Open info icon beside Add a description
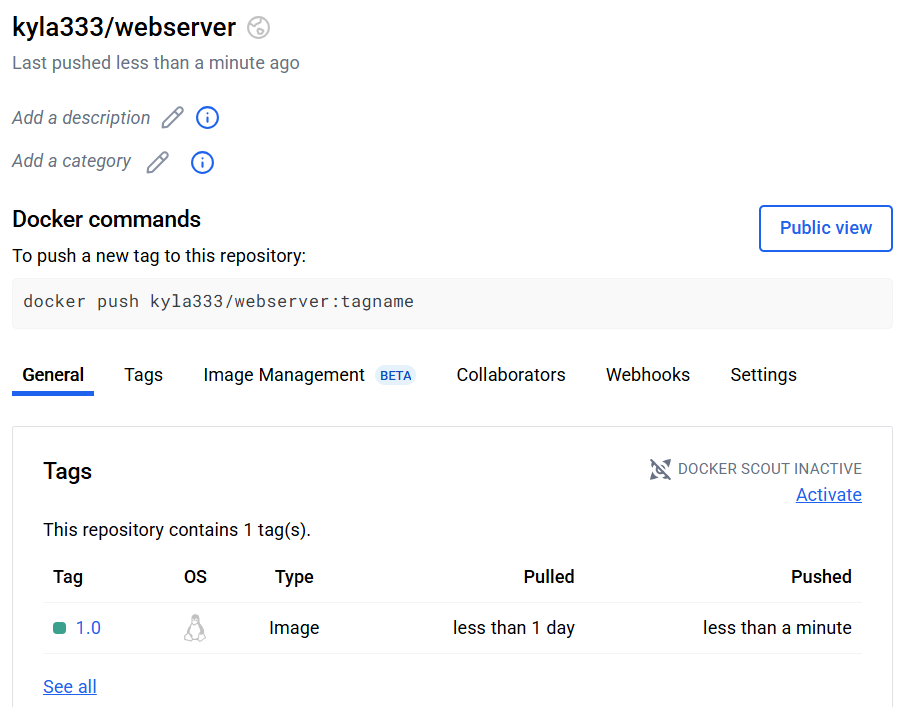This screenshot has height=707, width=910. 207,117
